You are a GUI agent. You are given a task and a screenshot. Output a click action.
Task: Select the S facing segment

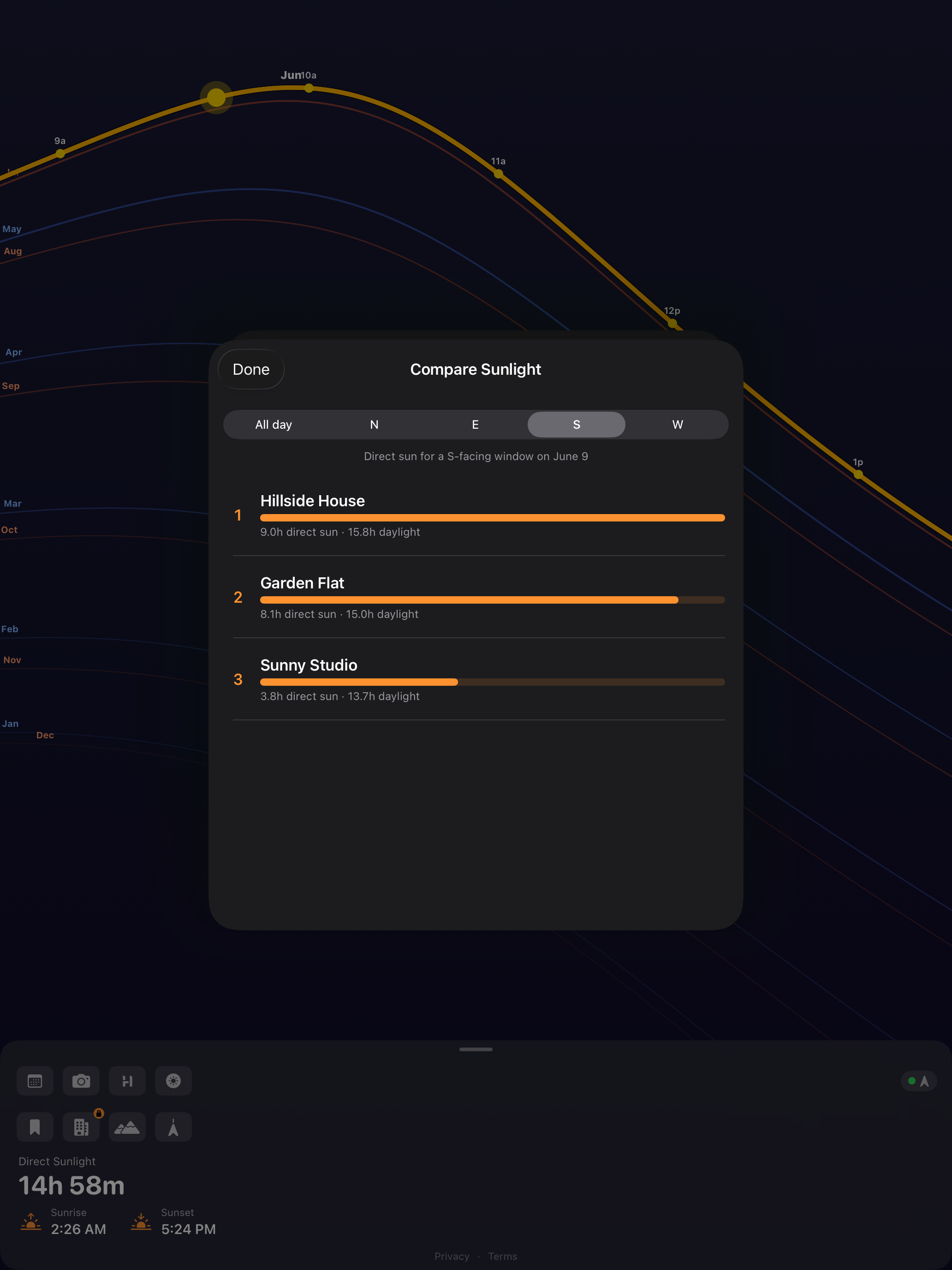pyautogui.click(x=576, y=424)
